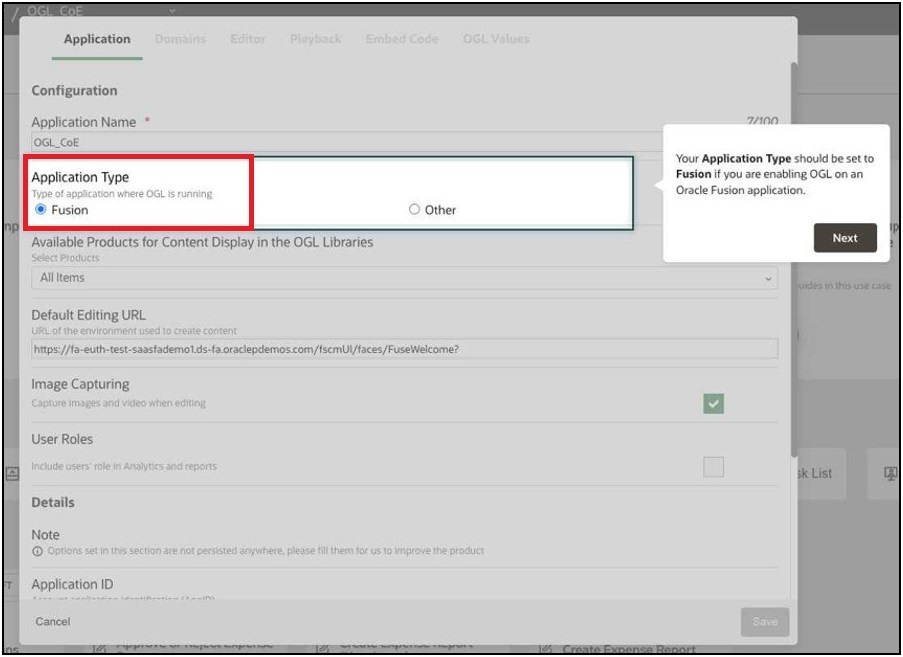Click the dialog's vertical scrollbar
The height and width of the screenshot is (657, 903).
794,259
